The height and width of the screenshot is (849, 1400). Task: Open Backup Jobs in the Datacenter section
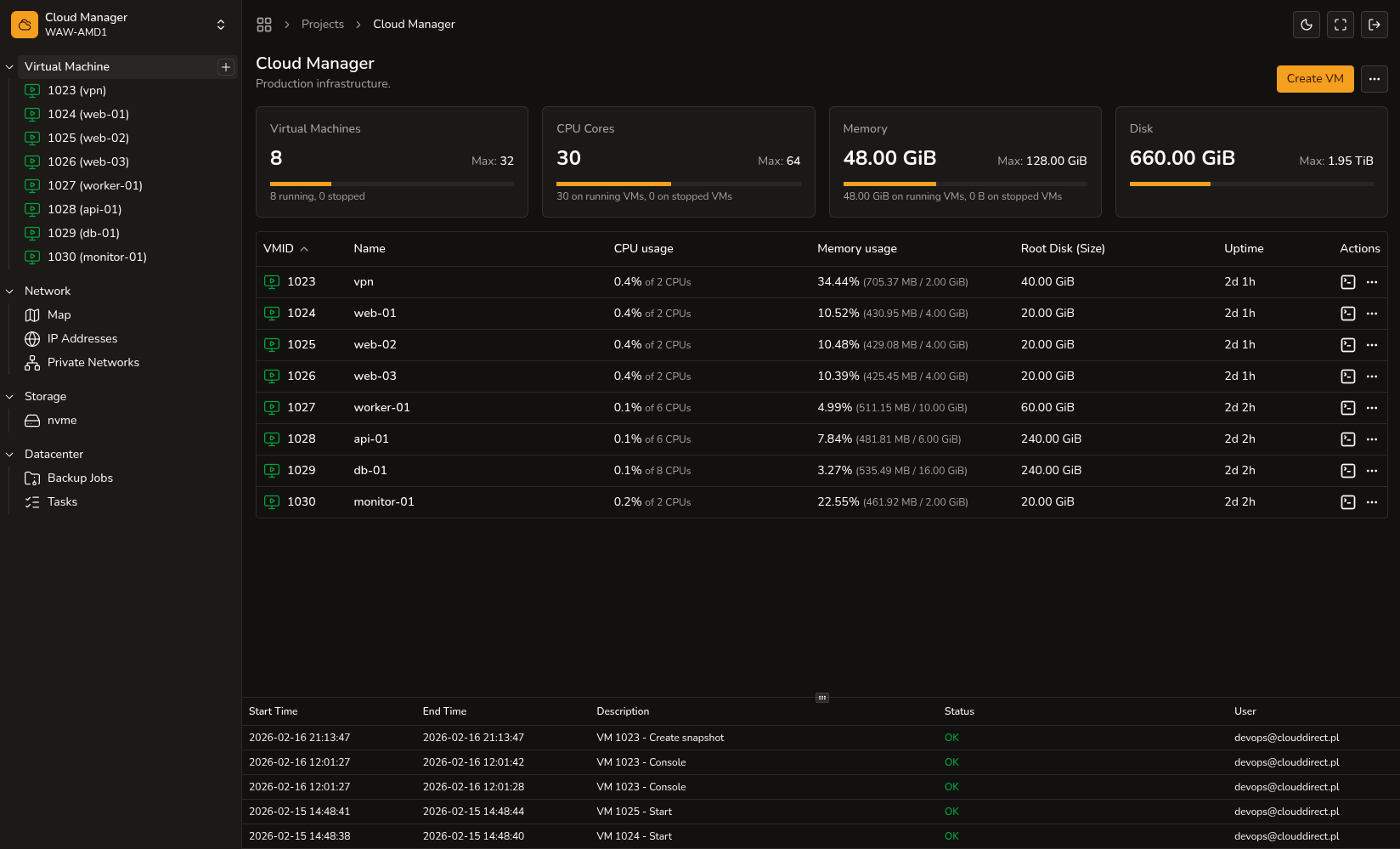(x=80, y=478)
